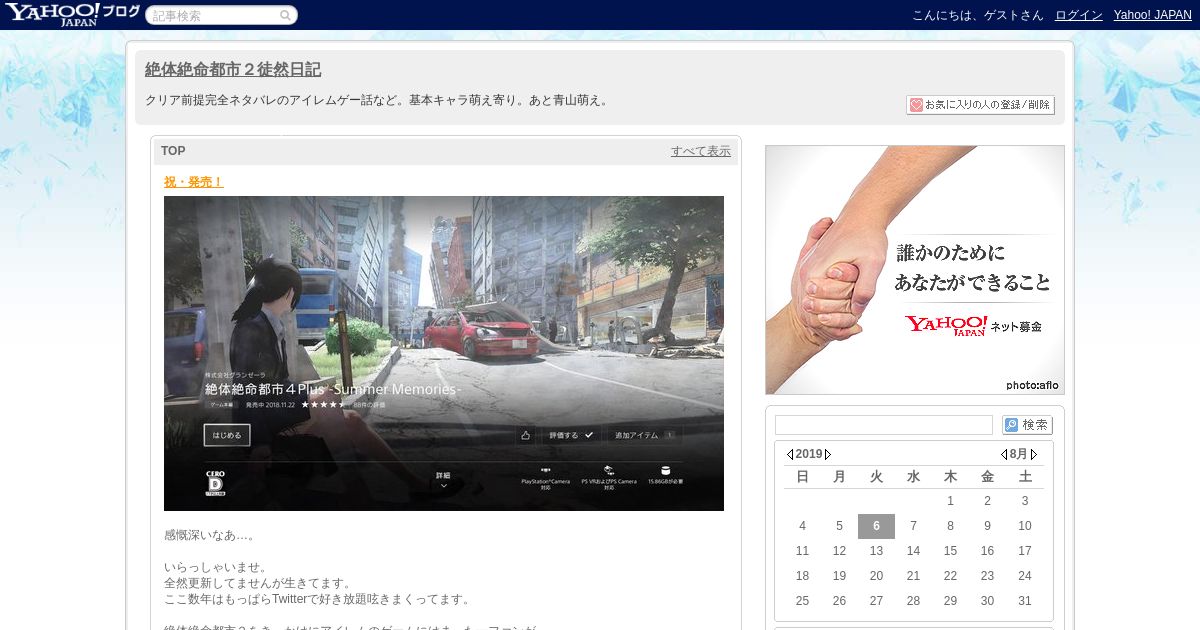Screen dimensions: 1200x630
Task: Click the 2019 year label in calendar
Action: click(809, 454)
